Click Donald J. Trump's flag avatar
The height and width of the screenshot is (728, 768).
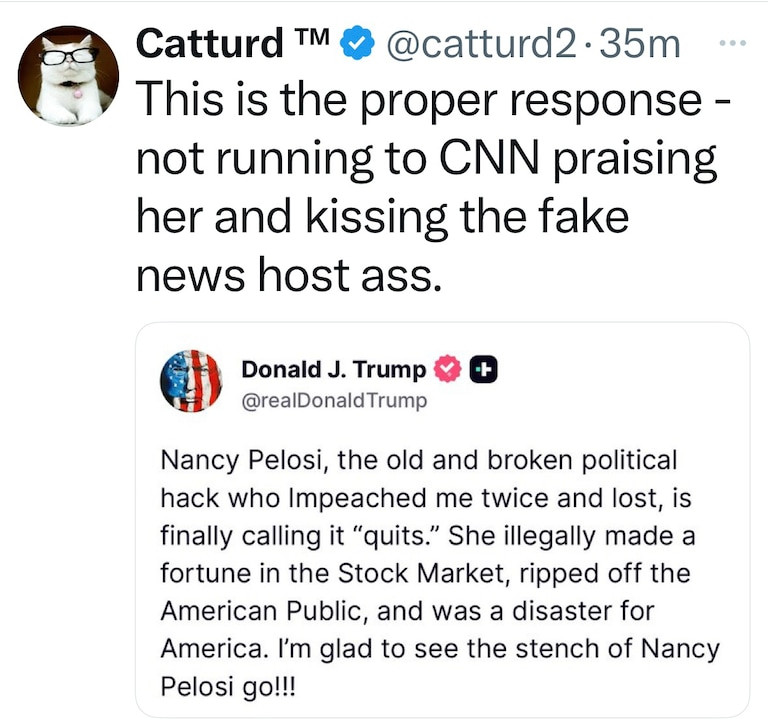[191, 381]
